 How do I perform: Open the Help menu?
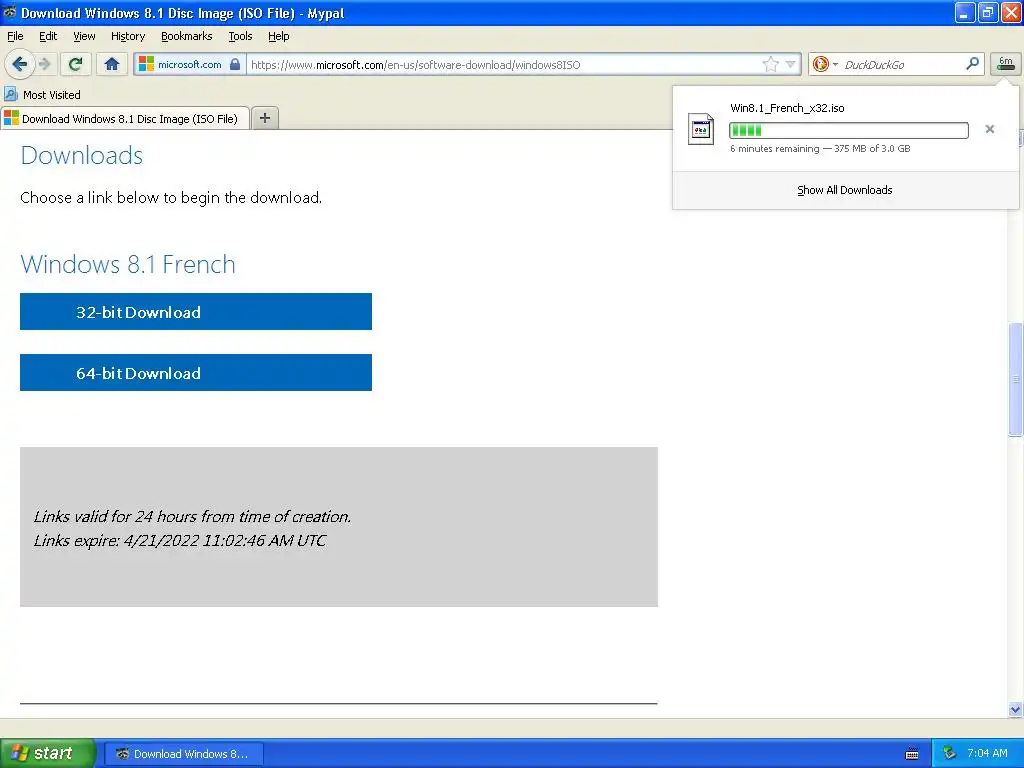278,36
